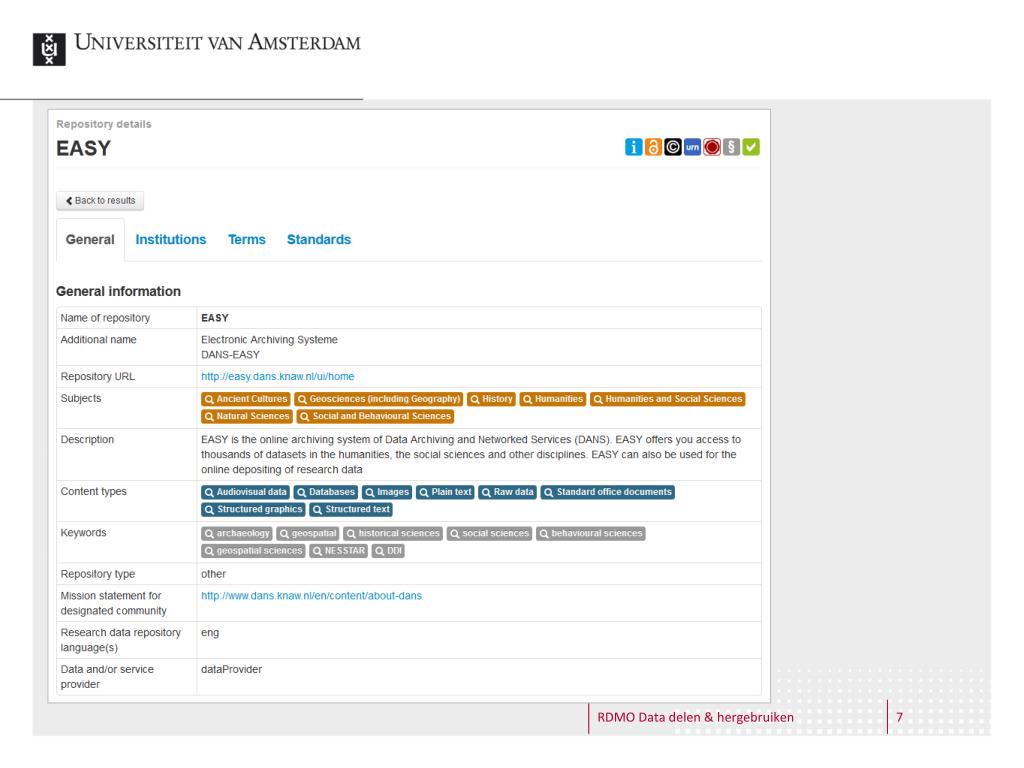Select the Images content type tag
The height and width of the screenshot is (768, 1024).
[x=387, y=492]
